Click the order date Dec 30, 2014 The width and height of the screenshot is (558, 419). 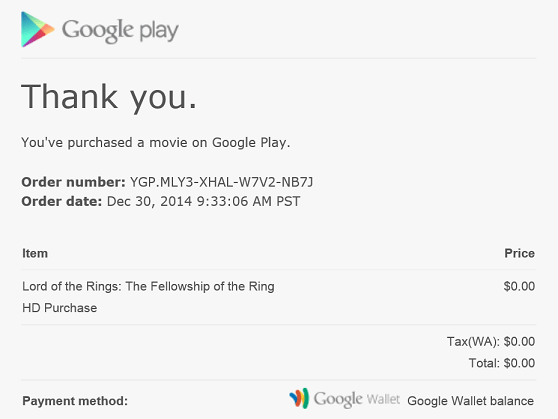click(149, 201)
